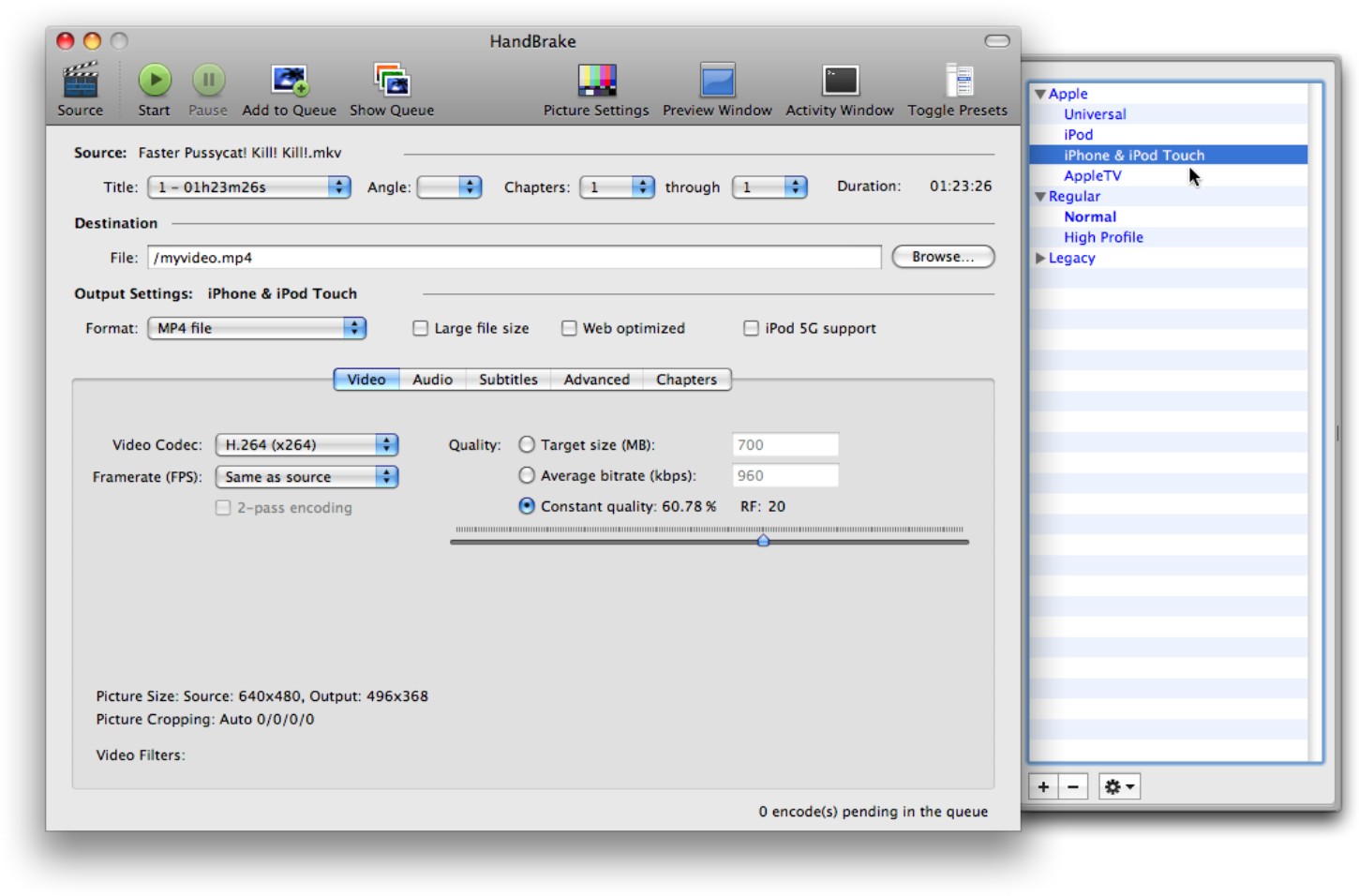Toggle Presets drawer icon

tap(958, 81)
